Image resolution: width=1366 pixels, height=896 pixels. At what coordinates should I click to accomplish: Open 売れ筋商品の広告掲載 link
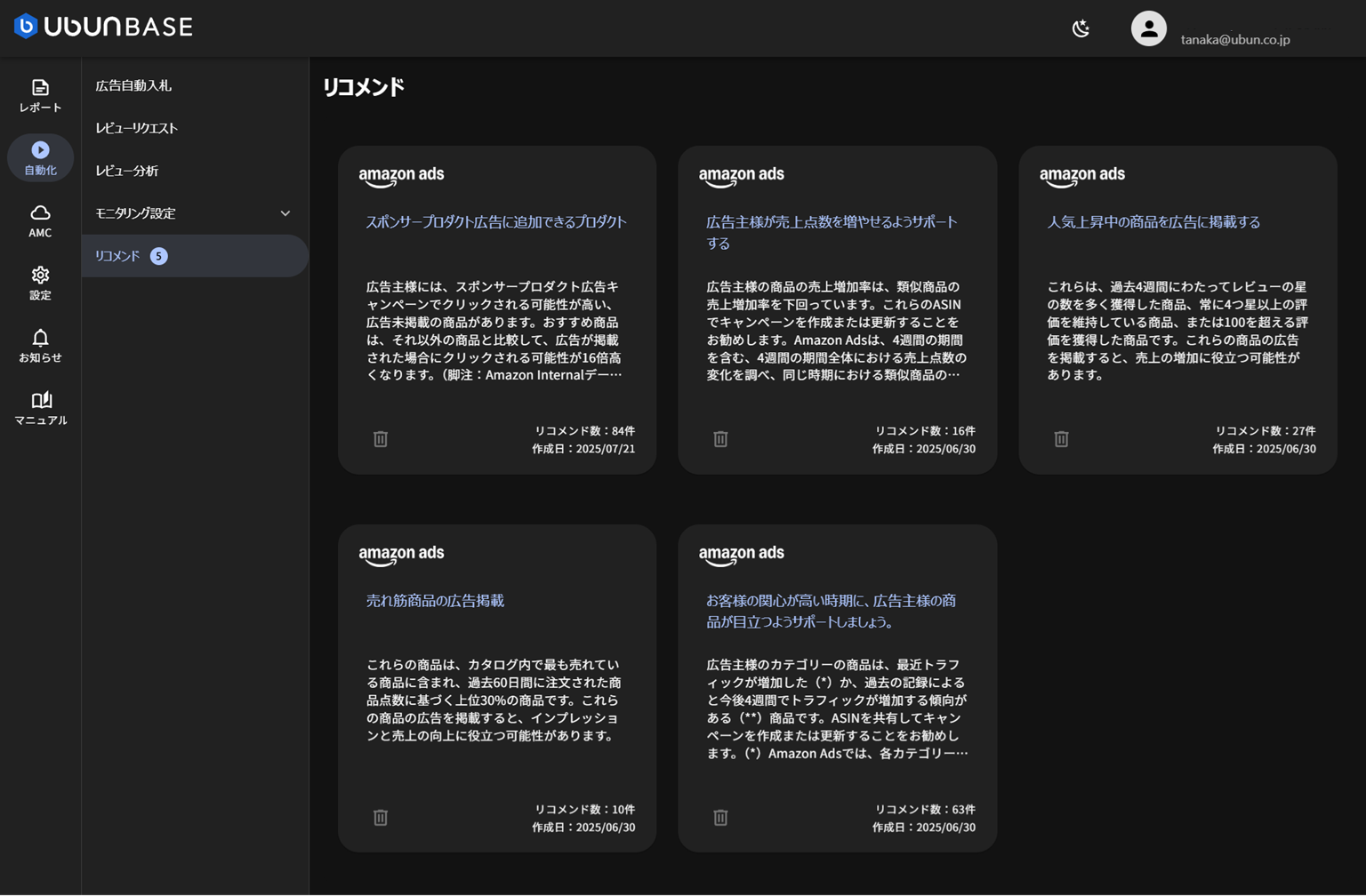(x=435, y=601)
